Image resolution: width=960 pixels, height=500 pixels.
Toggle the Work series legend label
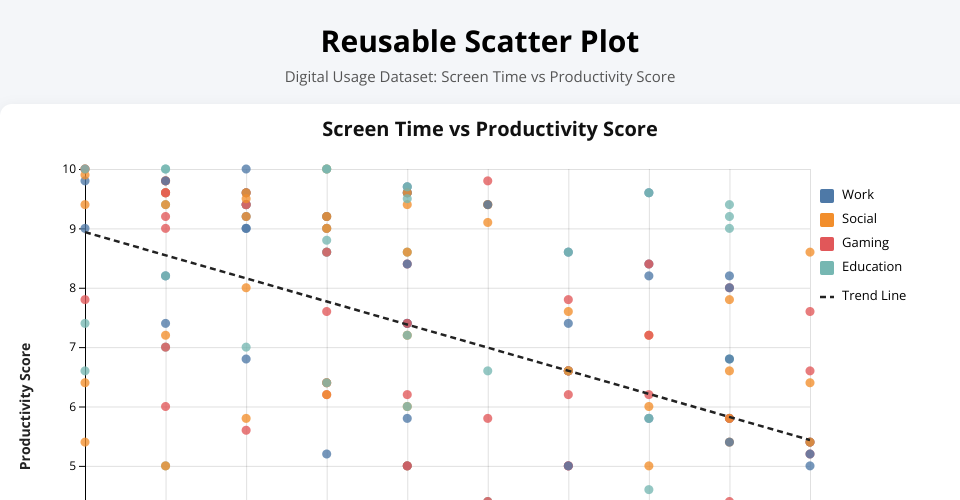click(x=858, y=195)
